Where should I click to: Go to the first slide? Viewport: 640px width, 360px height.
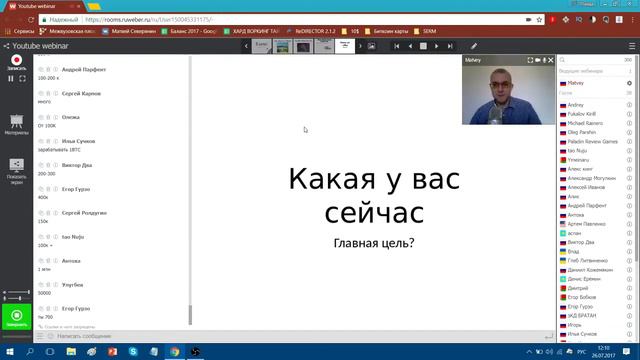pos(397,46)
